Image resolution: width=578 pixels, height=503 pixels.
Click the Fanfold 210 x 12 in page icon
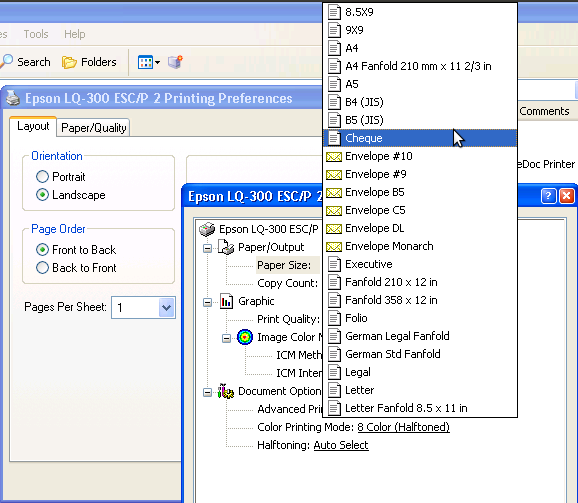(x=334, y=282)
